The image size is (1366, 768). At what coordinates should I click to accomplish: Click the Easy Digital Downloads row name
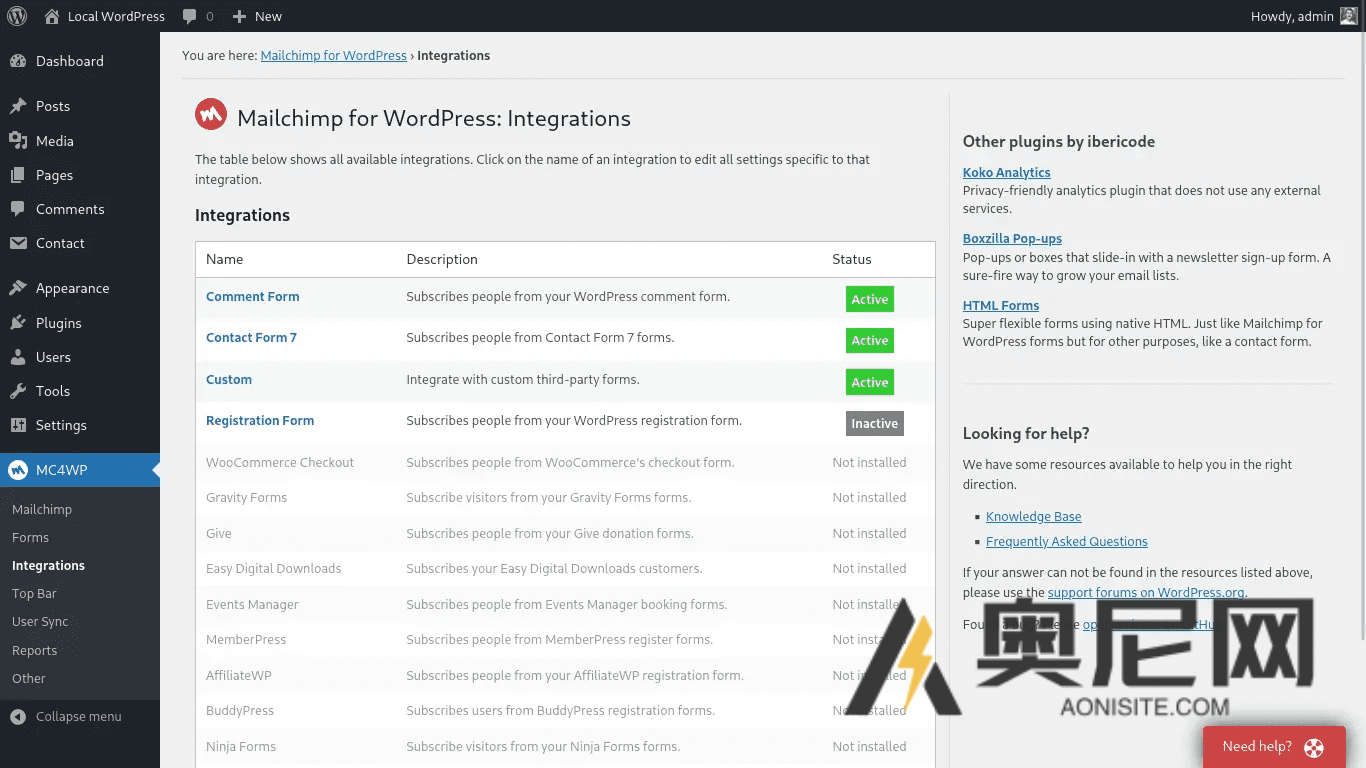coord(273,569)
